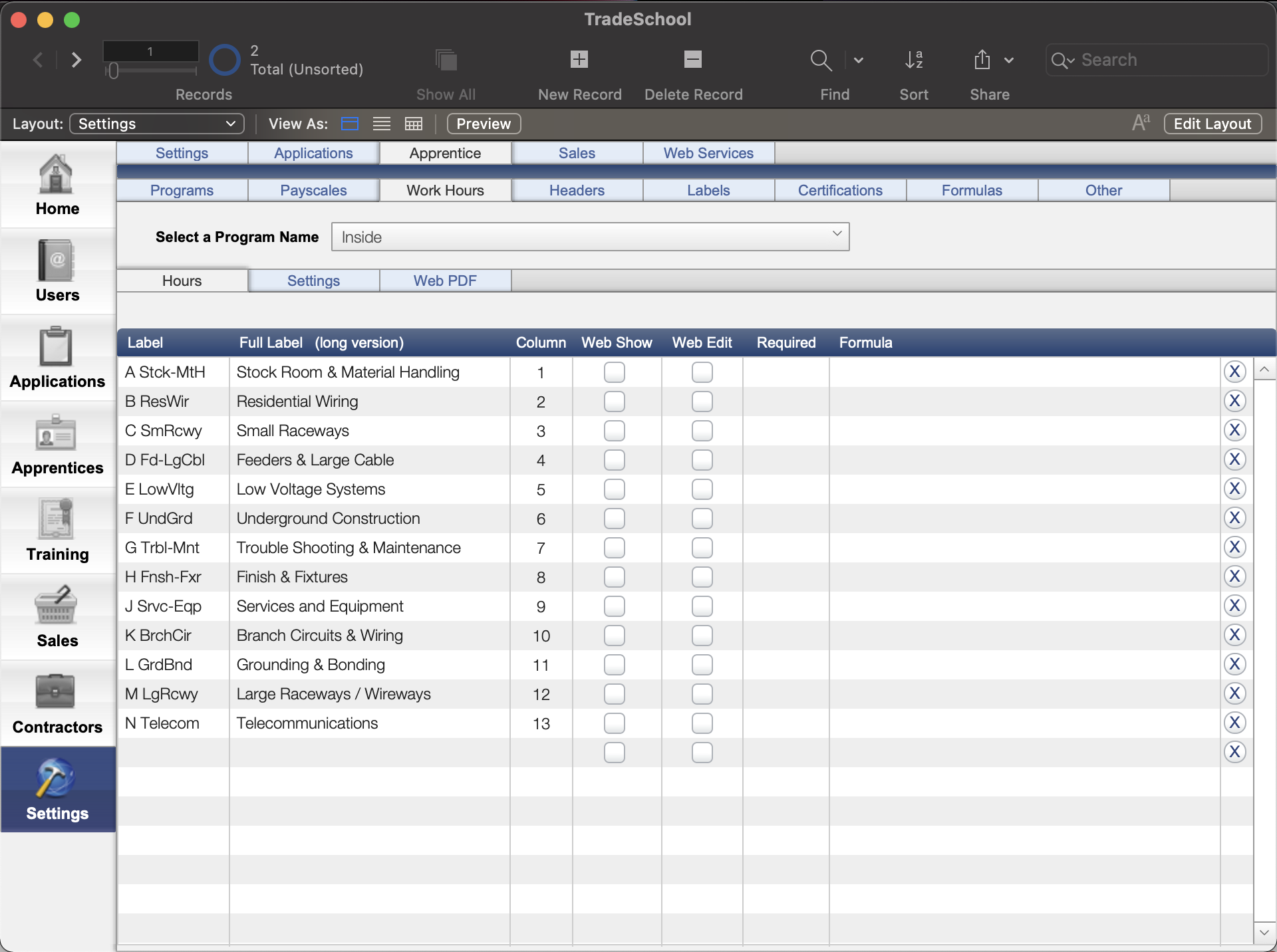This screenshot has height=952, width=1277.
Task: Switch to Table view icon
Action: tap(414, 124)
